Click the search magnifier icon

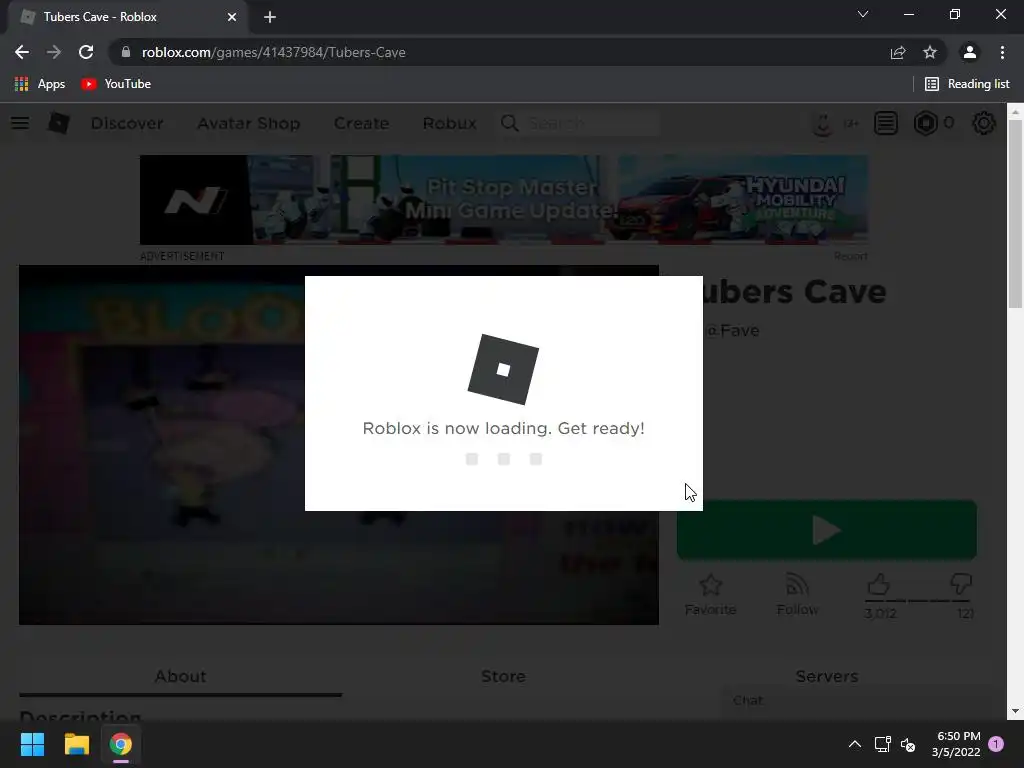pos(509,123)
